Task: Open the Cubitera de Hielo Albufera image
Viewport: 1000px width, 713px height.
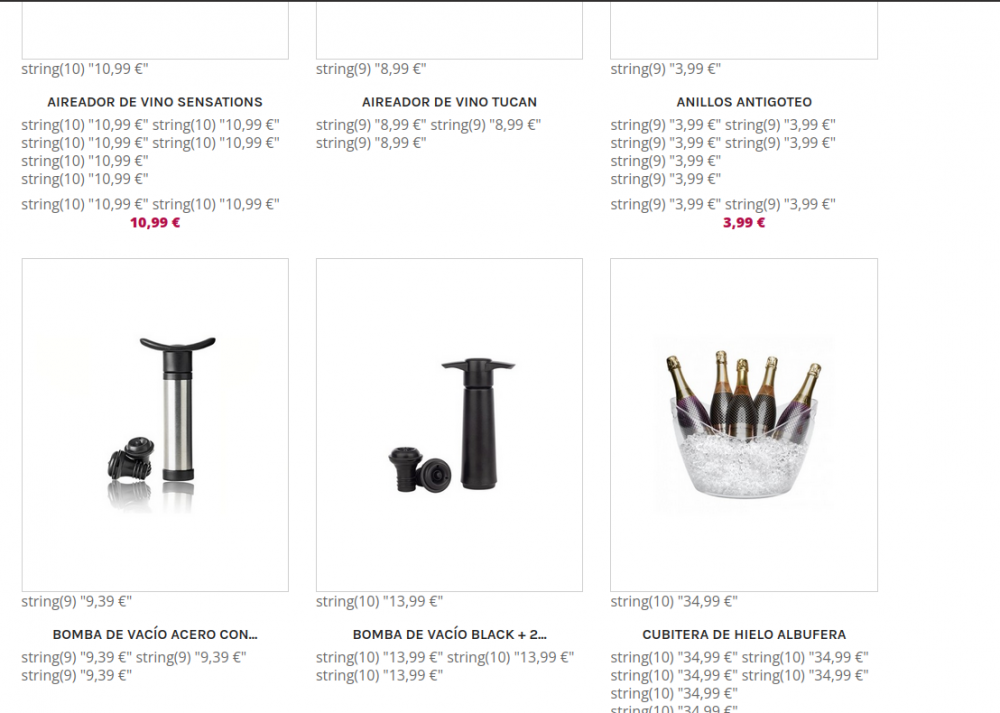Action: click(x=744, y=425)
